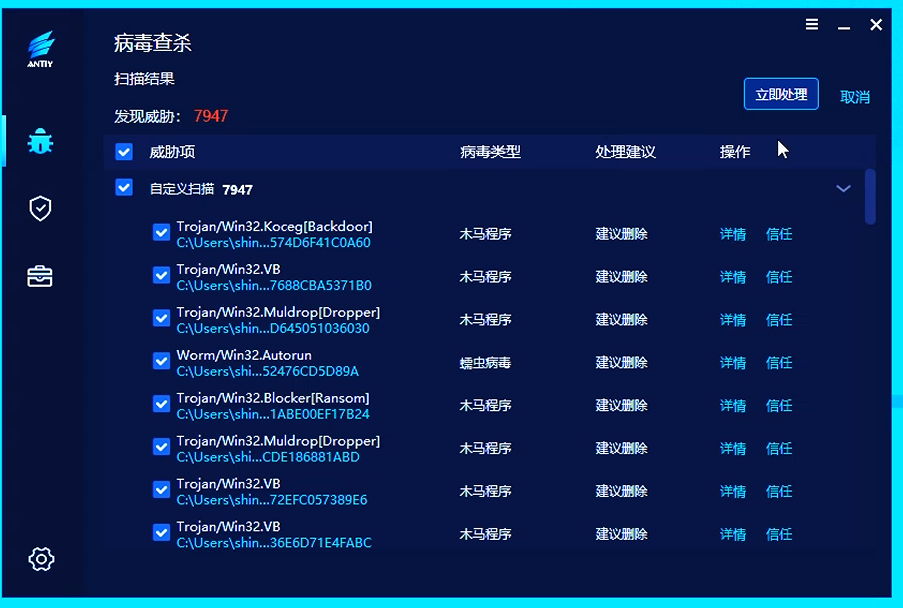903x608 pixels.
Task: Open the settings gear
Action: click(x=41, y=559)
